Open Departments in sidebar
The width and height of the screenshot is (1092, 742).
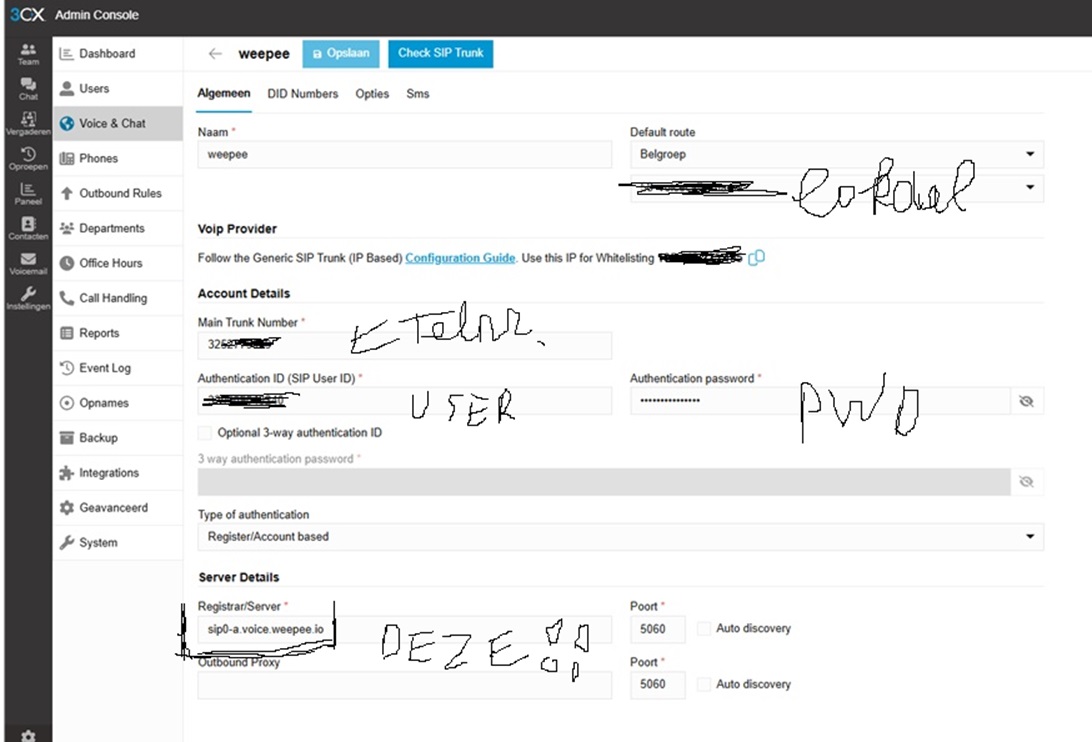pos(118,228)
